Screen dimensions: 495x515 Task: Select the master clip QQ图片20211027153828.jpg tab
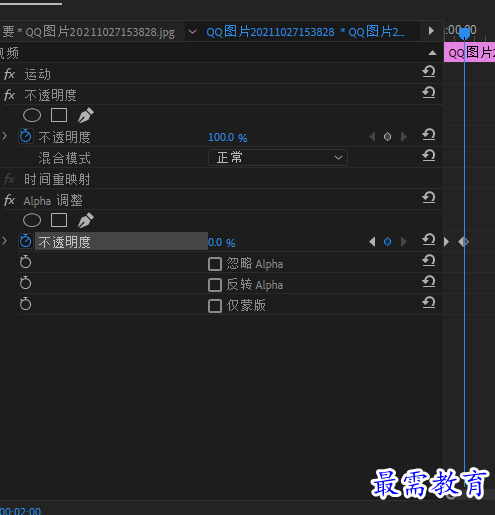click(87, 32)
